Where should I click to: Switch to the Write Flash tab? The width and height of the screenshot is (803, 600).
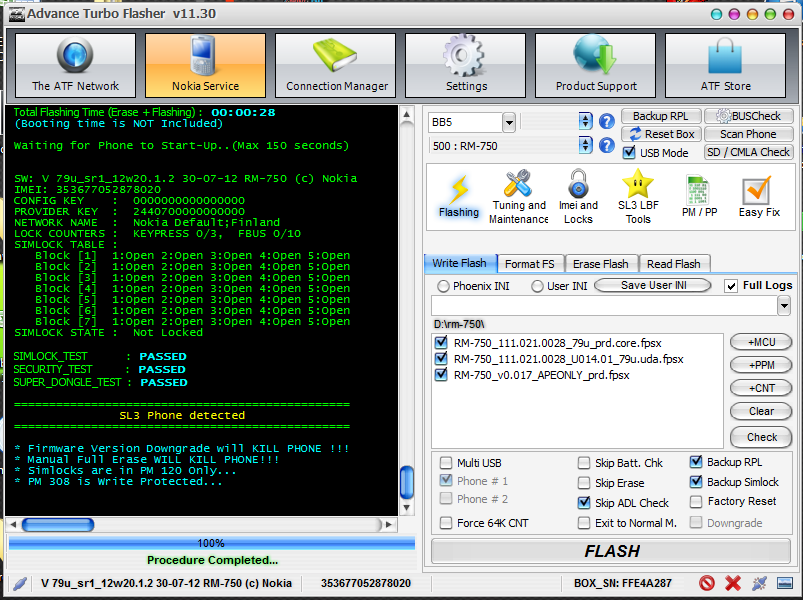coord(459,263)
